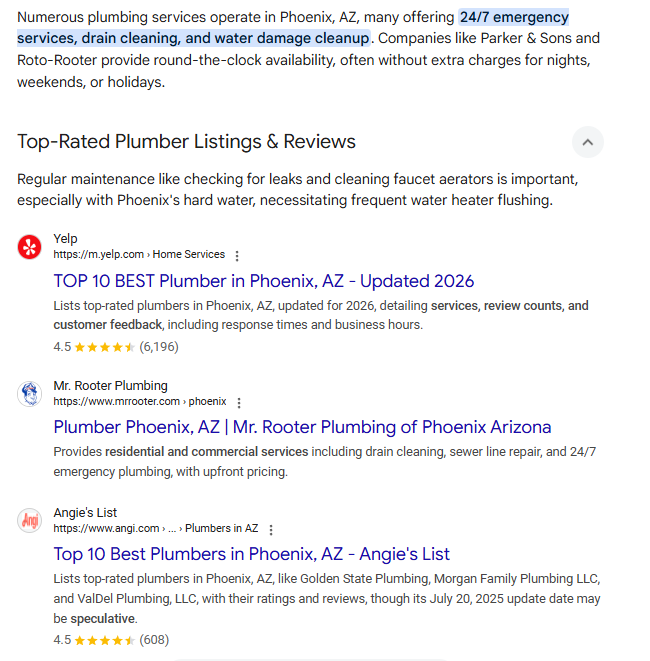Viewport: 650px width, 661px height.
Task: Open Mr. Rooter Plumbing of Phoenix link
Action: click(x=302, y=427)
